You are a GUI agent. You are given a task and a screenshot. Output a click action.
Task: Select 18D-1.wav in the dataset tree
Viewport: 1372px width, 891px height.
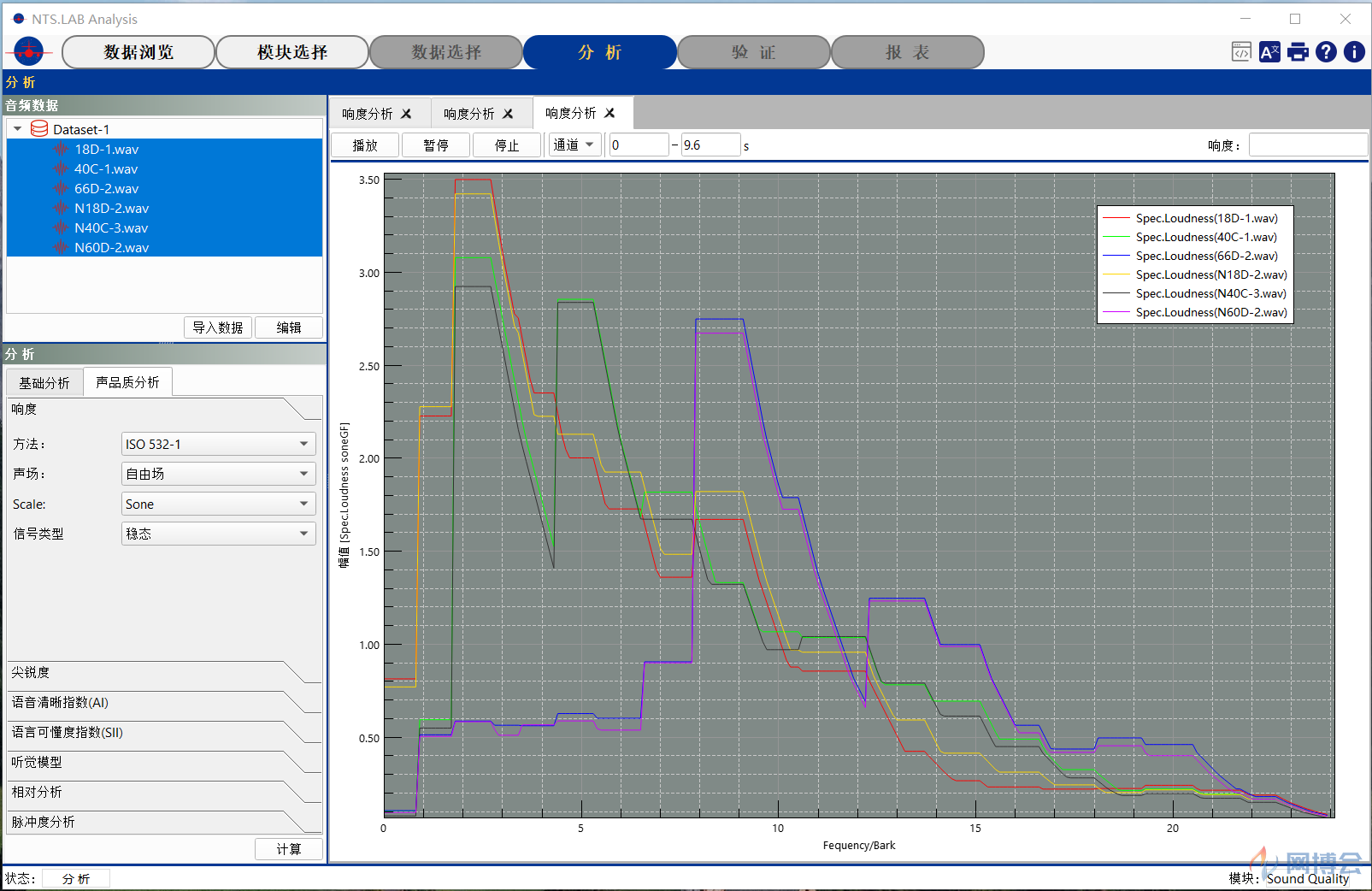[x=164, y=149]
